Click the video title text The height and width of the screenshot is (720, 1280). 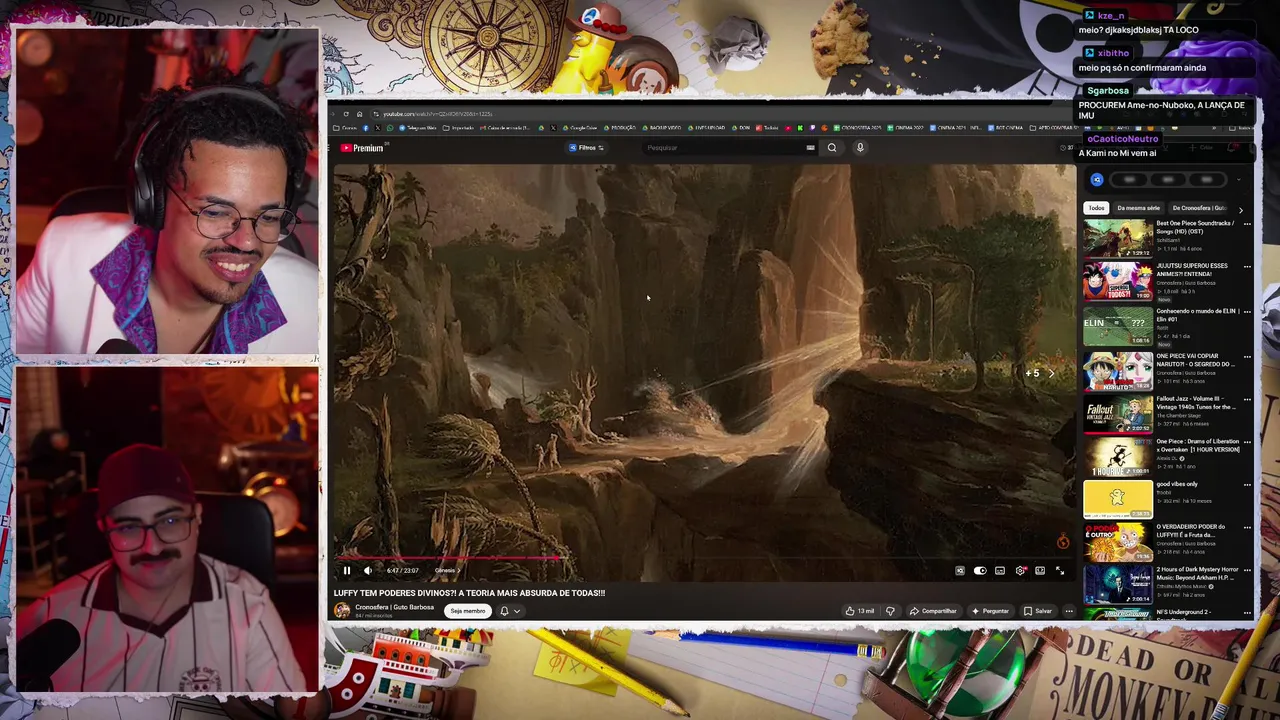[469, 593]
